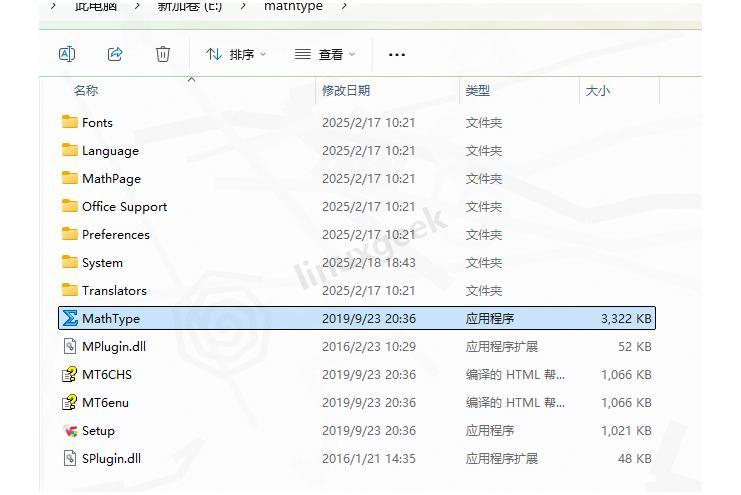Screen dimensions: 741x495
Task: Click the MT6CHS help file icon
Action: pos(70,374)
